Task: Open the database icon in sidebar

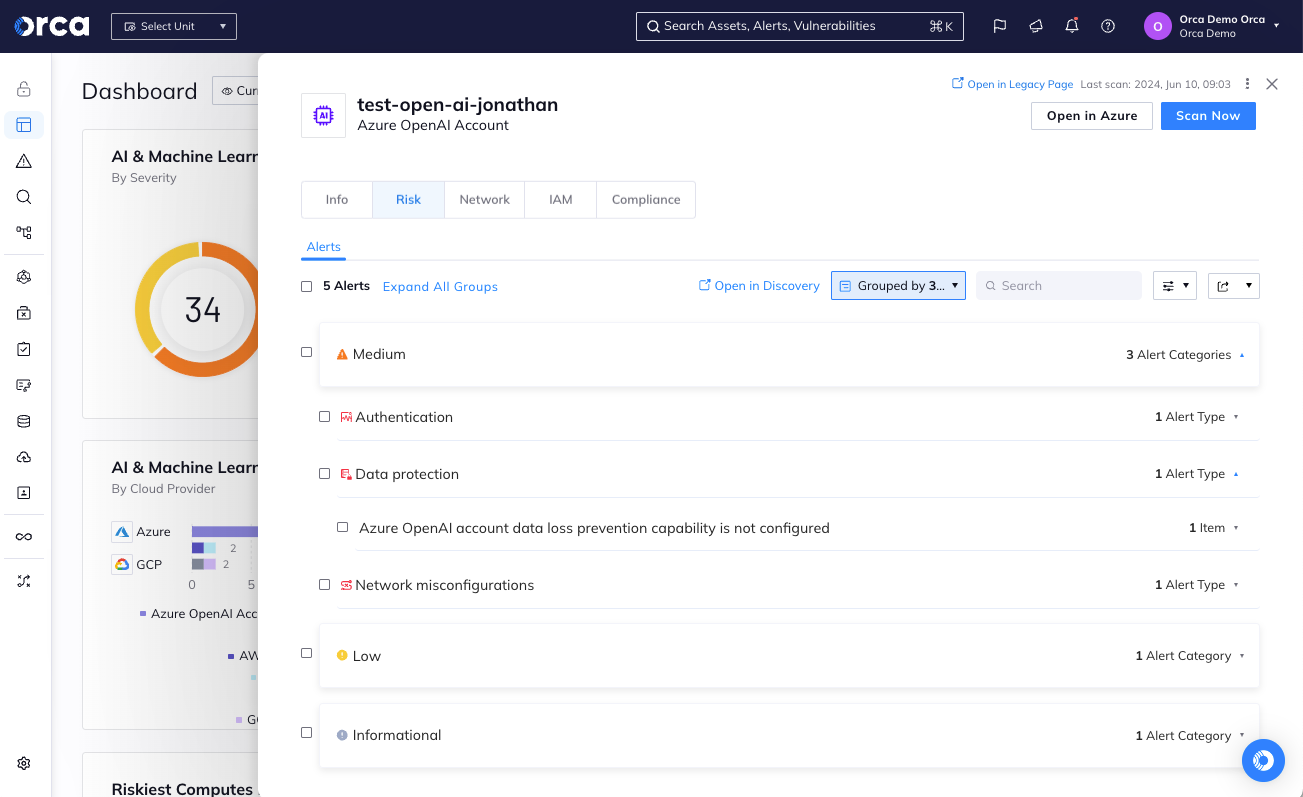Action: [x=24, y=421]
